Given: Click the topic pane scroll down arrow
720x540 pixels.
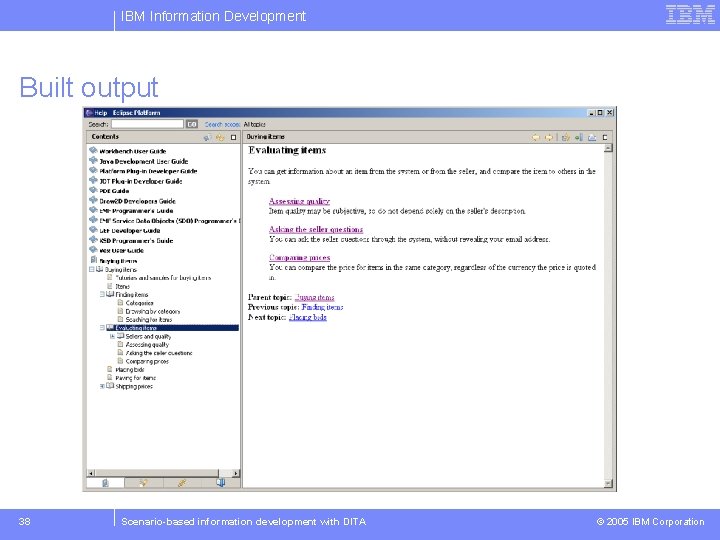Looking at the screenshot, I should point(608,483).
